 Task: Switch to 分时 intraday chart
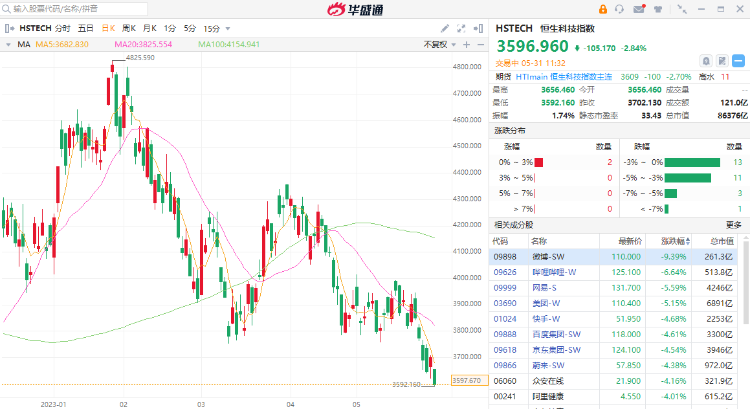[63, 29]
